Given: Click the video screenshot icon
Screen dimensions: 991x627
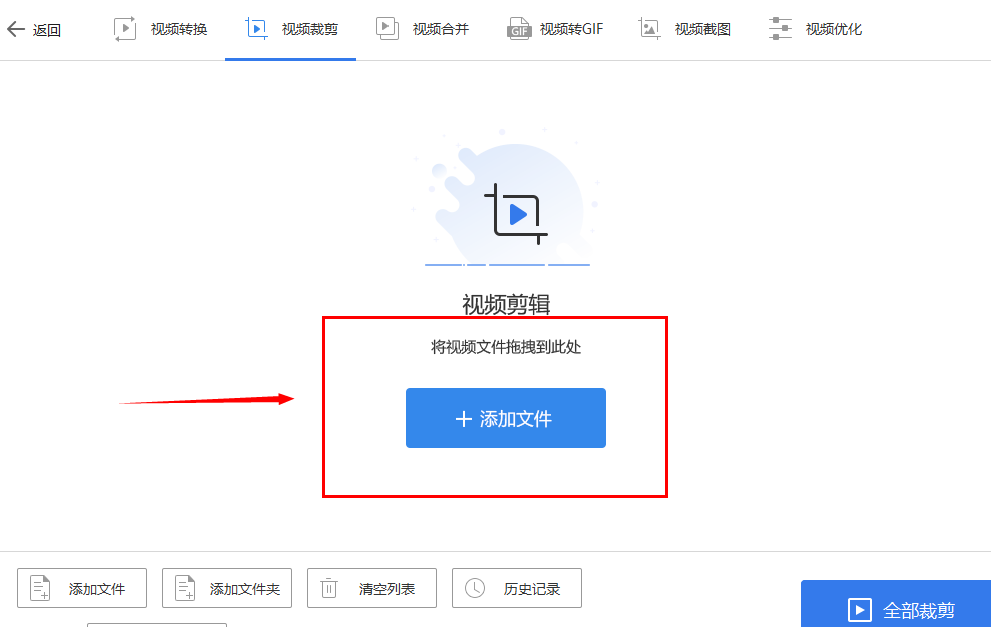Looking at the screenshot, I should point(649,28).
